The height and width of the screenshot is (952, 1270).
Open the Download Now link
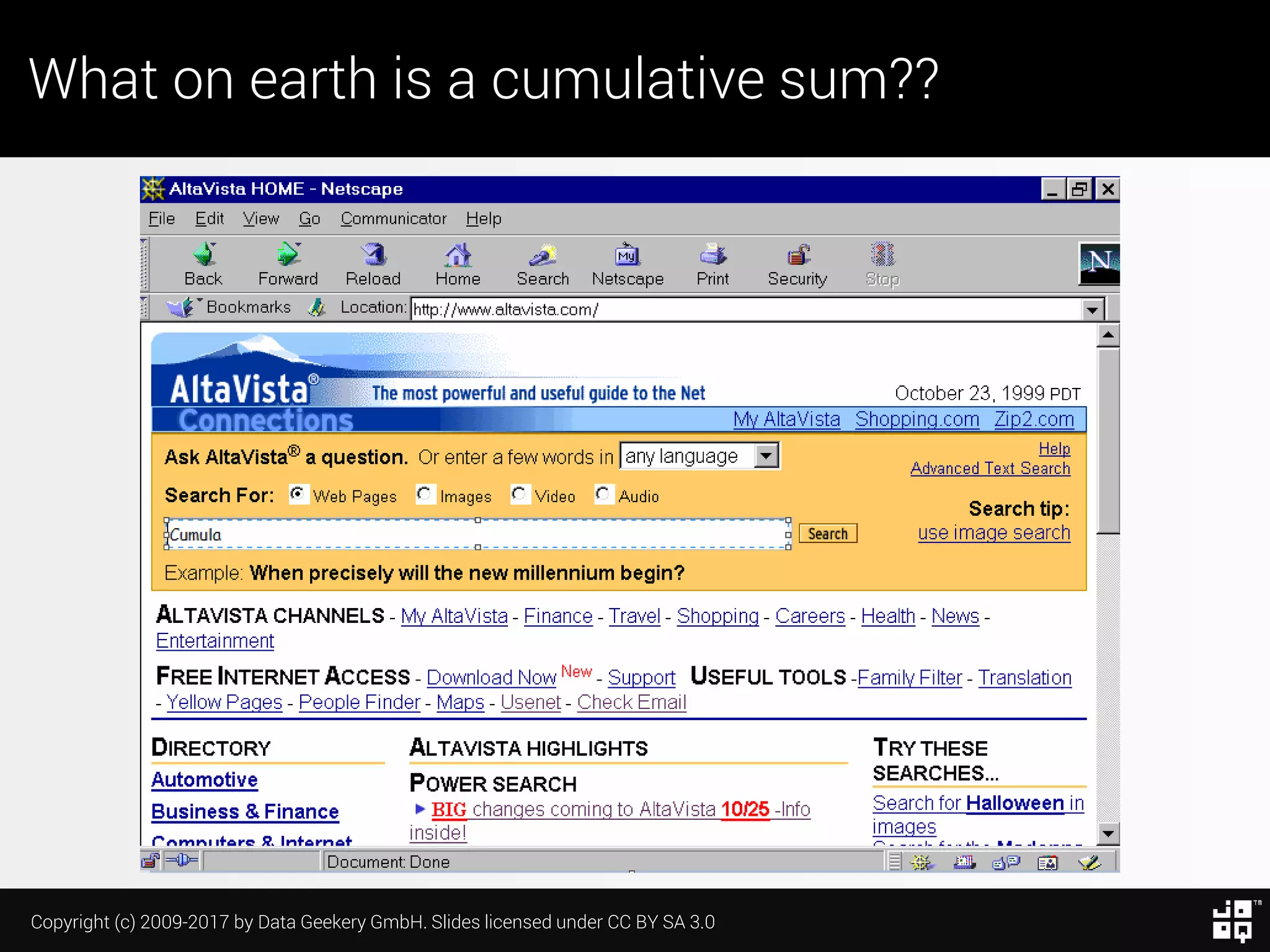coord(492,677)
